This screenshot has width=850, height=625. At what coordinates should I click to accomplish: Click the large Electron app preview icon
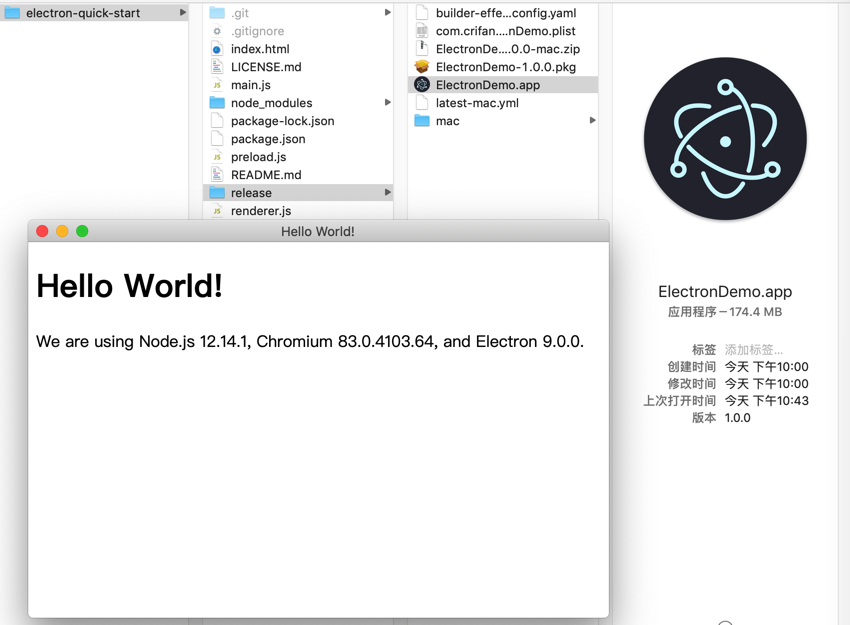(x=725, y=139)
